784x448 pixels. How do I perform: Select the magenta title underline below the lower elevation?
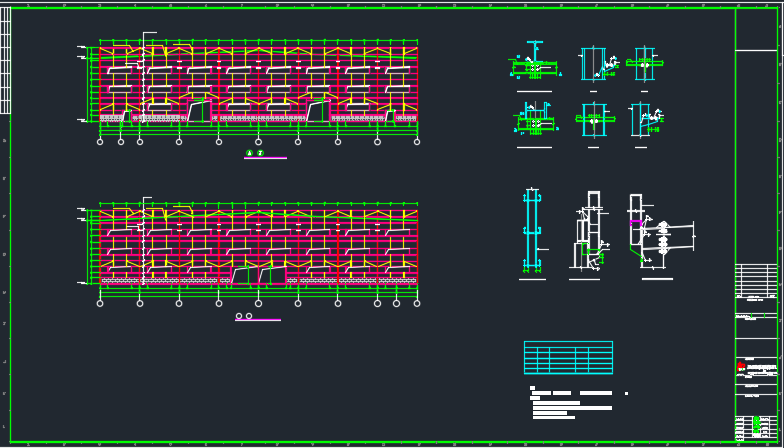pos(258,320)
